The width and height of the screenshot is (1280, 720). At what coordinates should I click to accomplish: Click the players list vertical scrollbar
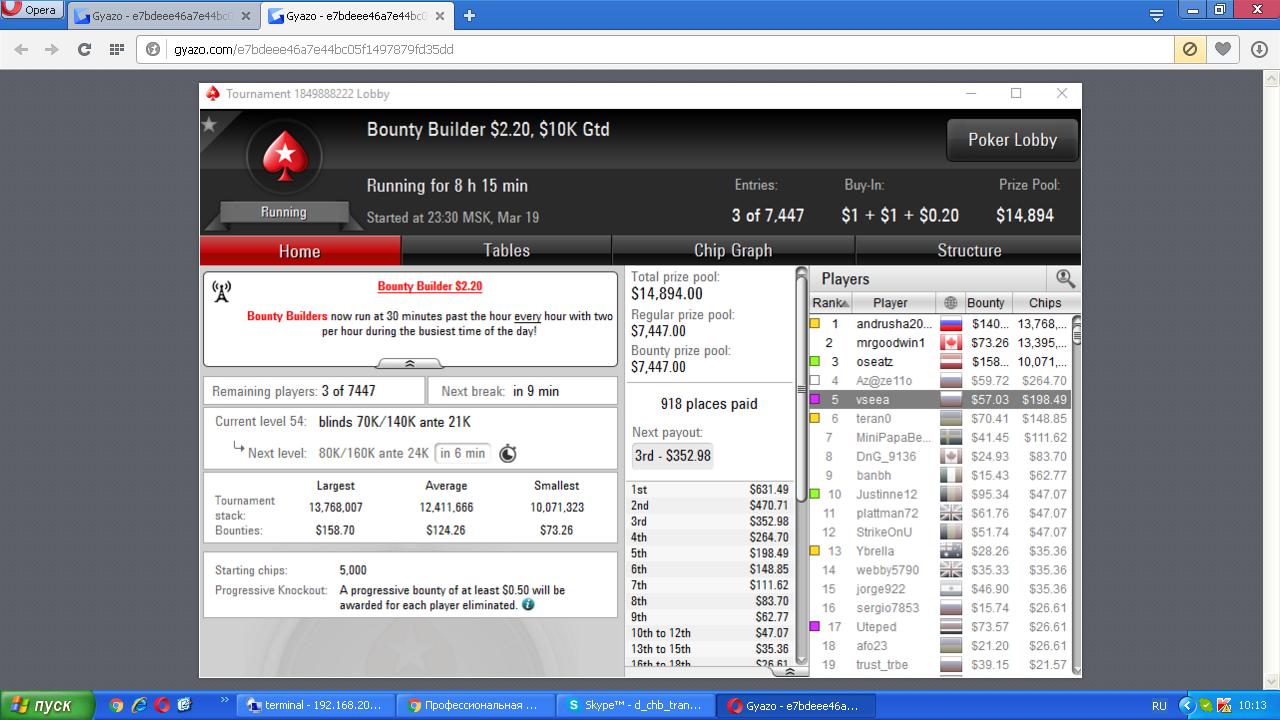coord(1076,495)
